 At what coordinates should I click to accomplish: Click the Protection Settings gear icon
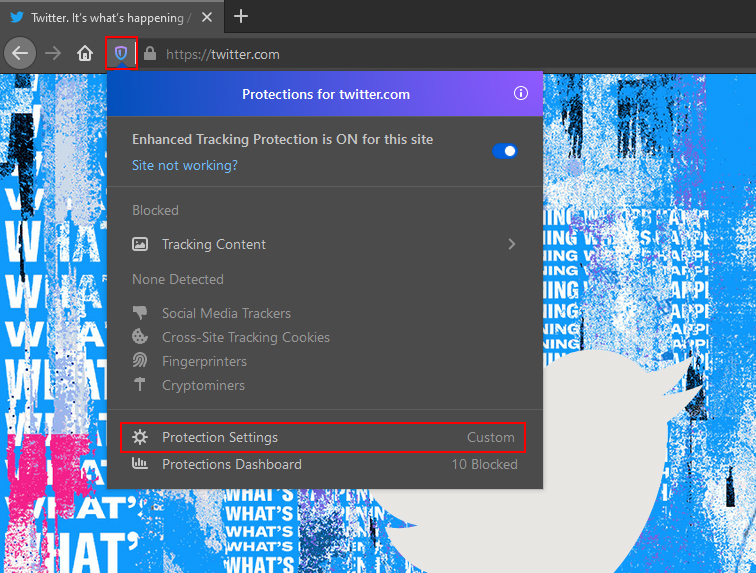pos(140,437)
